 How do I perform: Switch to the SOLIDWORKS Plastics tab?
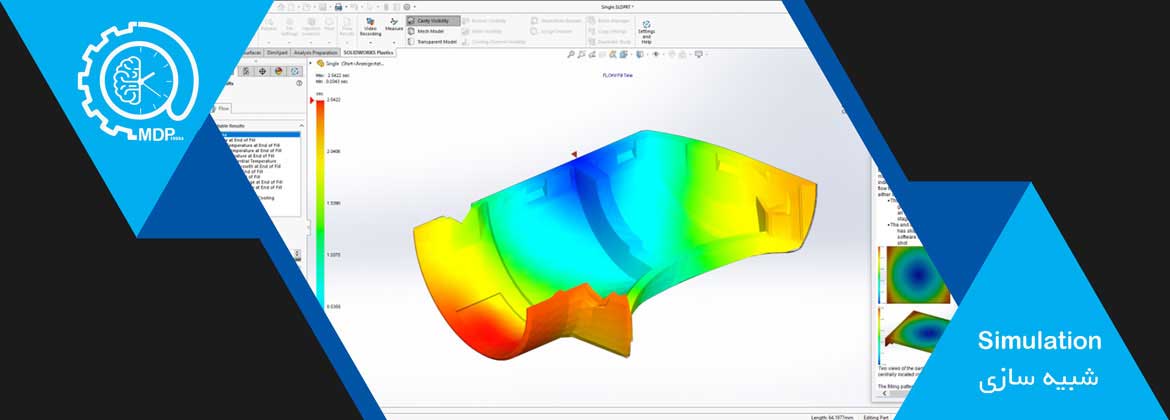(x=368, y=52)
